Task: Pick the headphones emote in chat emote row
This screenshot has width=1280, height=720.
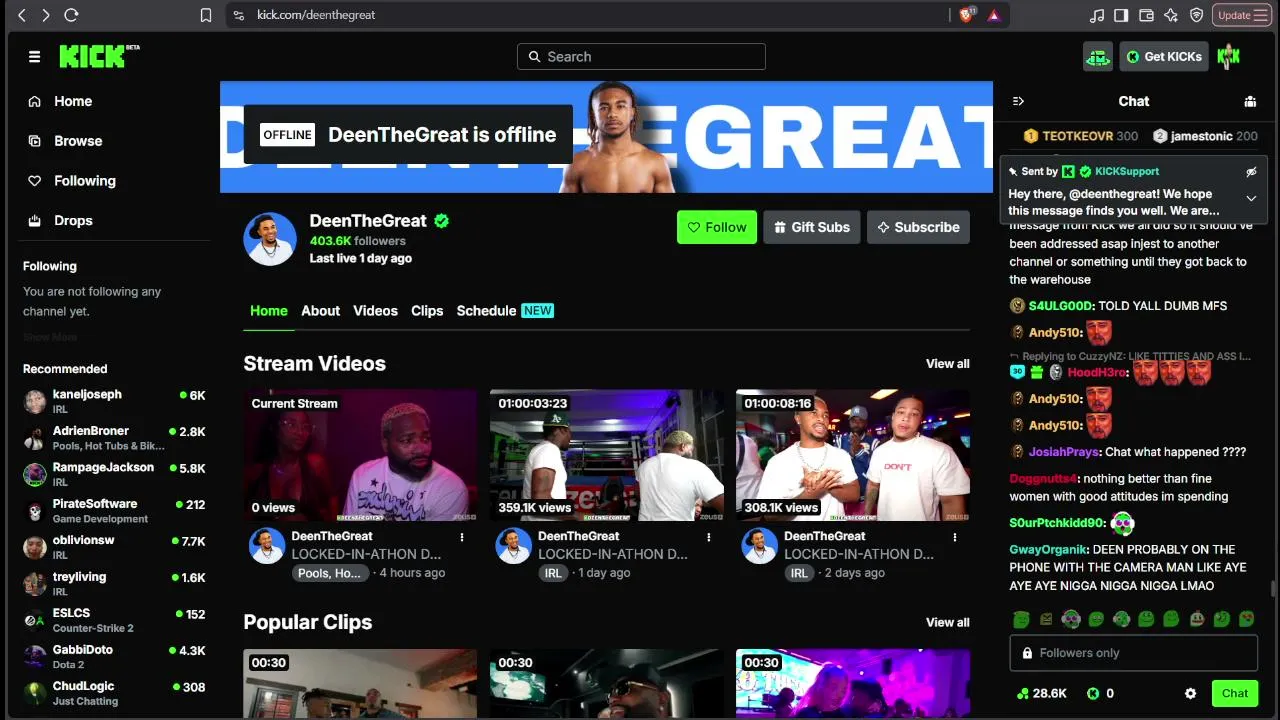Action: pos(1071,620)
